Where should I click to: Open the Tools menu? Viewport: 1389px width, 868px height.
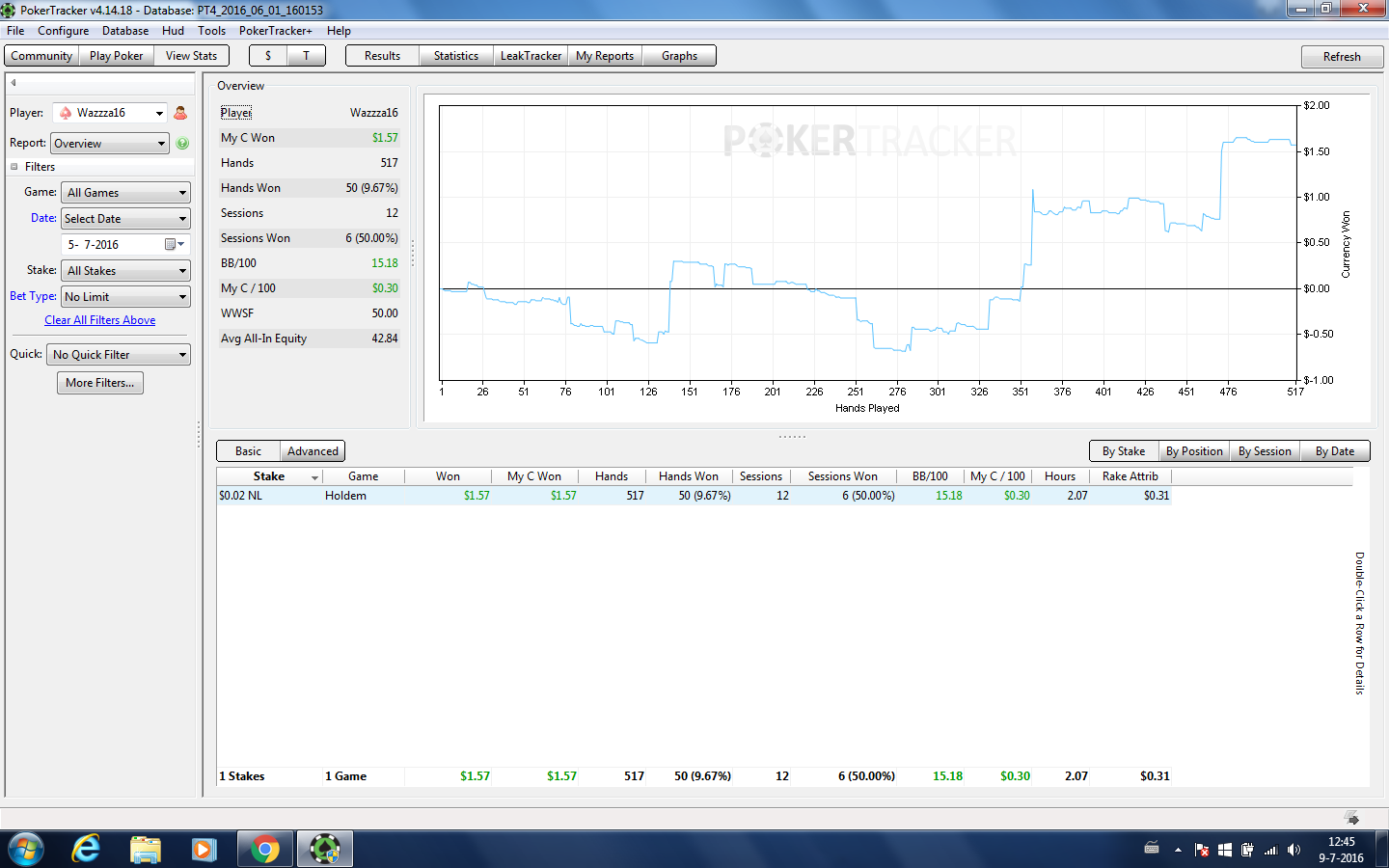211,31
